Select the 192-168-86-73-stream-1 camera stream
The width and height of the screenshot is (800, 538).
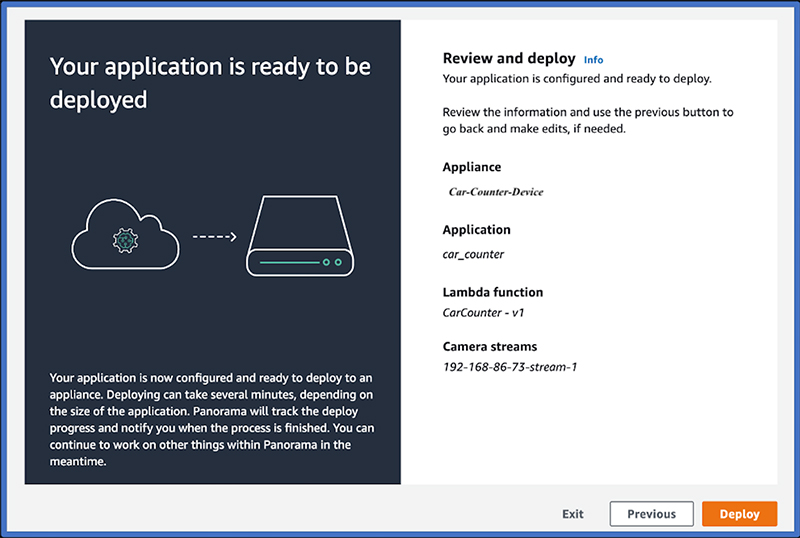click(510, 367)
